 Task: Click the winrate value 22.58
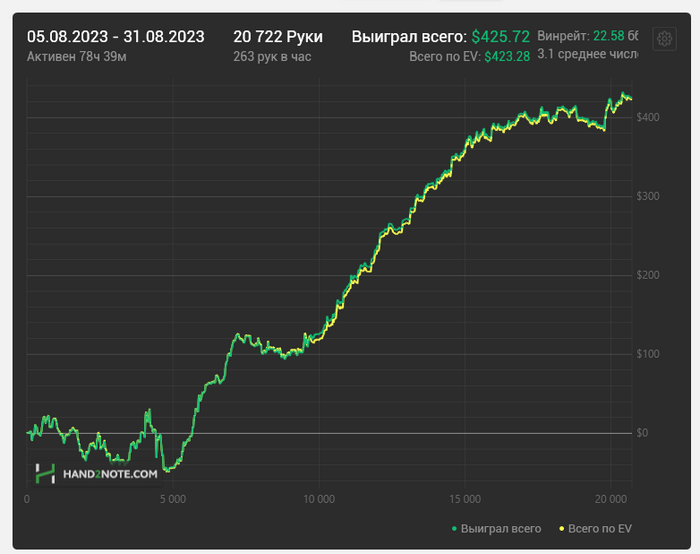pos(608,36)
